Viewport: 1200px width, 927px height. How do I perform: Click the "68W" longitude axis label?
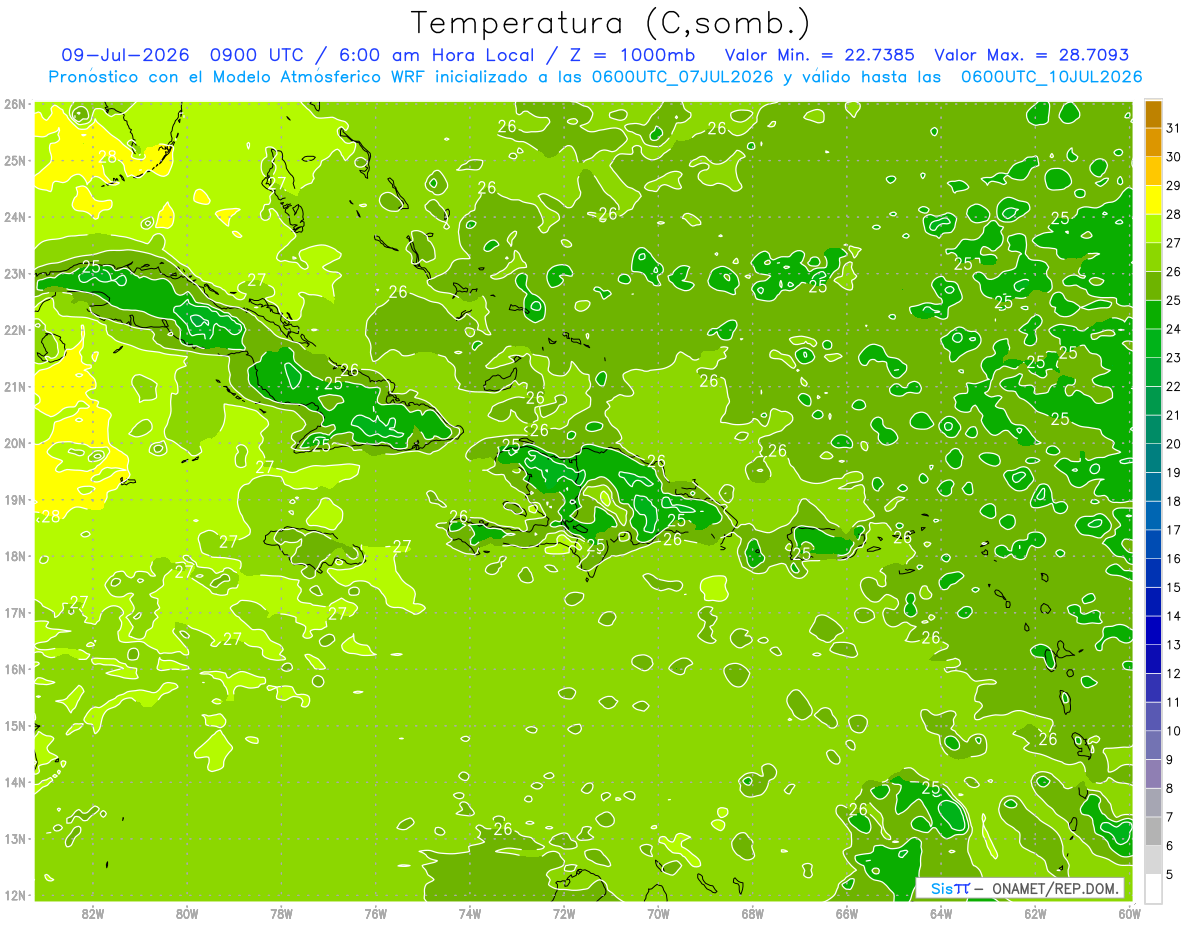(x=753, y=913)
